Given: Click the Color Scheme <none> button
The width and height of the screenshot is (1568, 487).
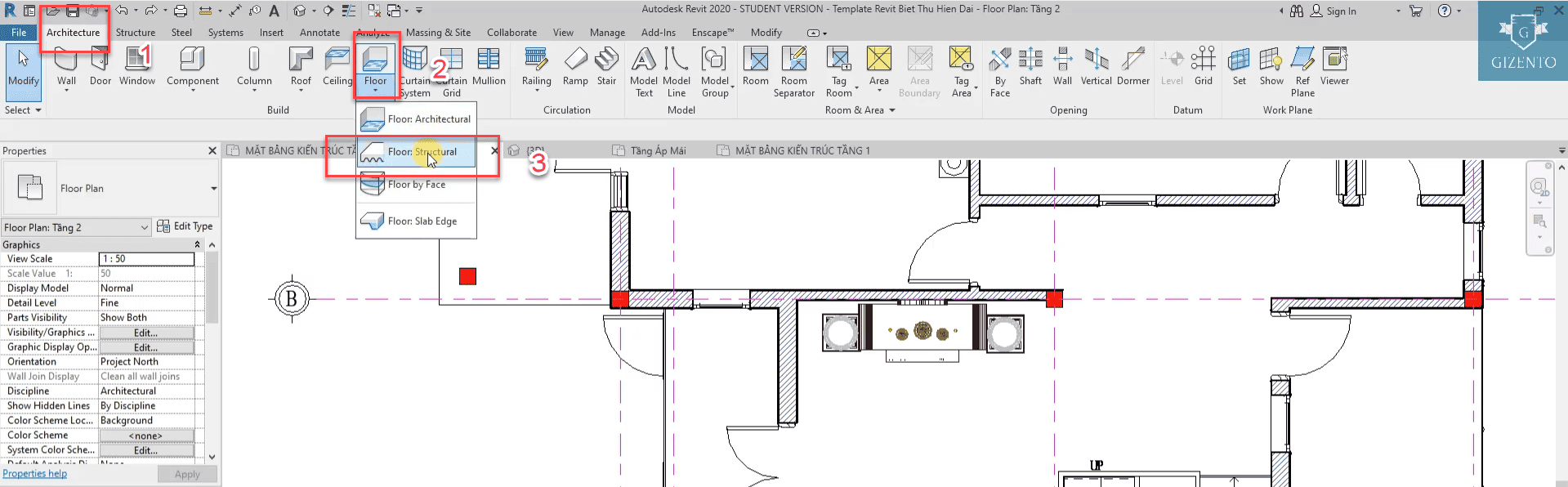Looking at the screenshot, I should pyautogui.click(x=146, y=436).
